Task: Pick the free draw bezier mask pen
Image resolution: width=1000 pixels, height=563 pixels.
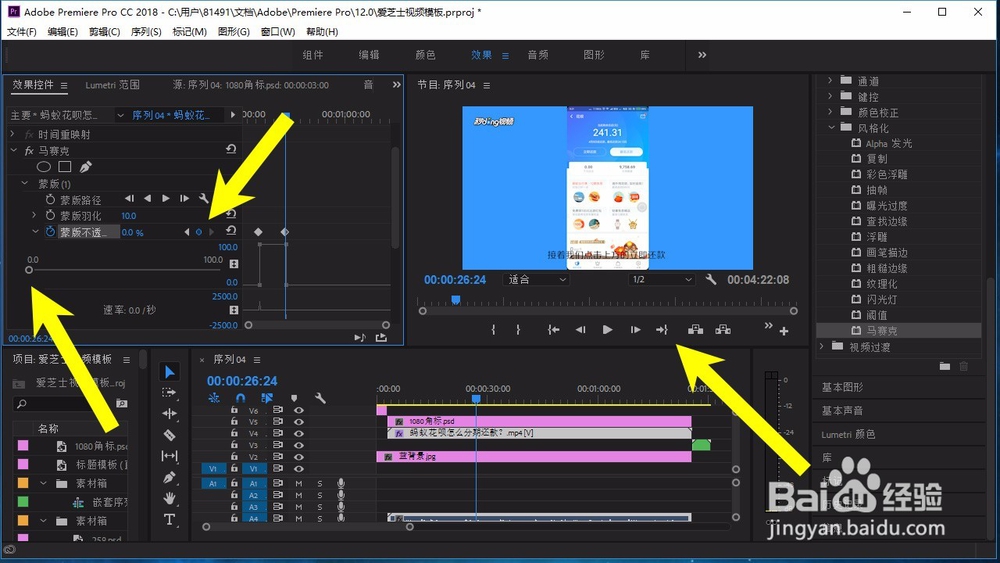Action: pos(85,167)
